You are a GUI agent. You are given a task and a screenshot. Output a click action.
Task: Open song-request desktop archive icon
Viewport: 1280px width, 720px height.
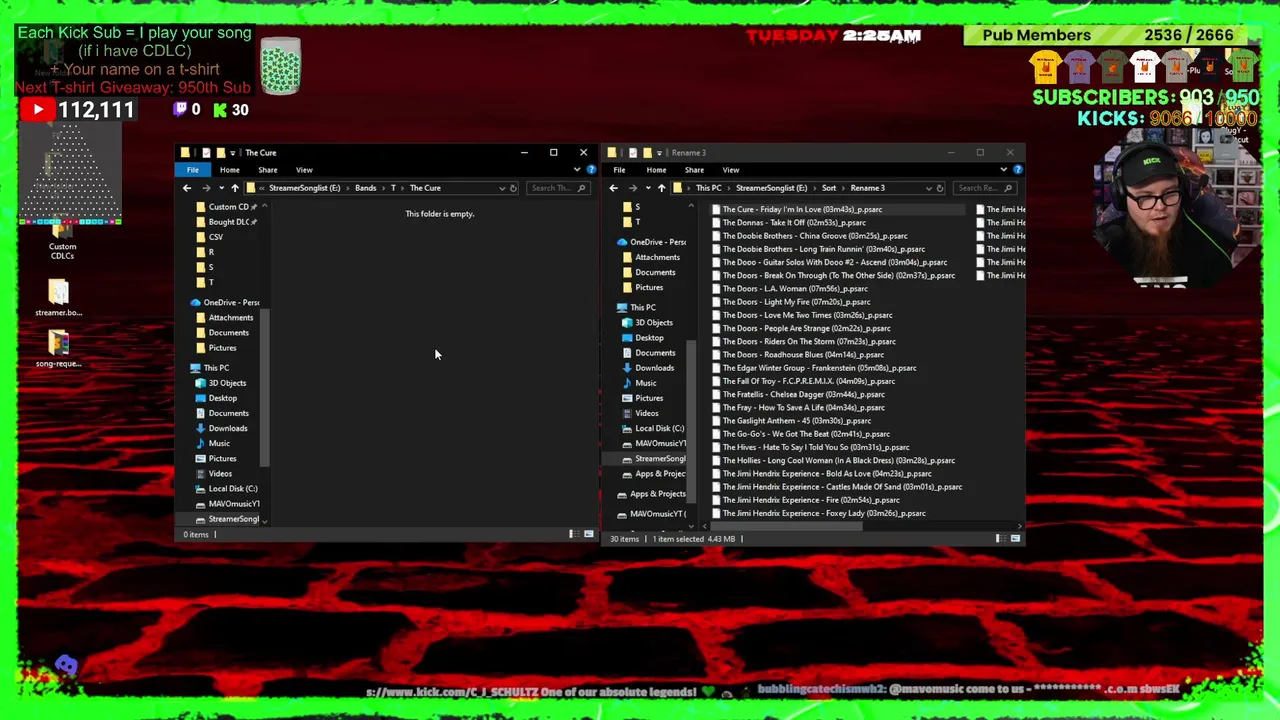point(58,349)
